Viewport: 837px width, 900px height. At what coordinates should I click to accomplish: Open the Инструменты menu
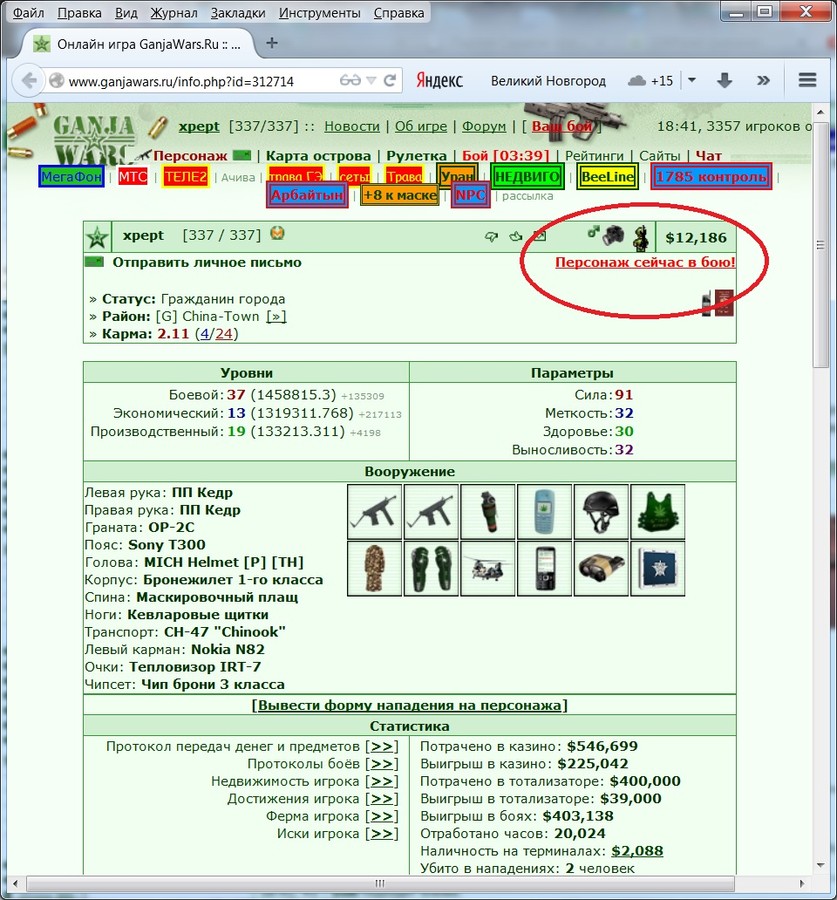(x=320, y=13)
